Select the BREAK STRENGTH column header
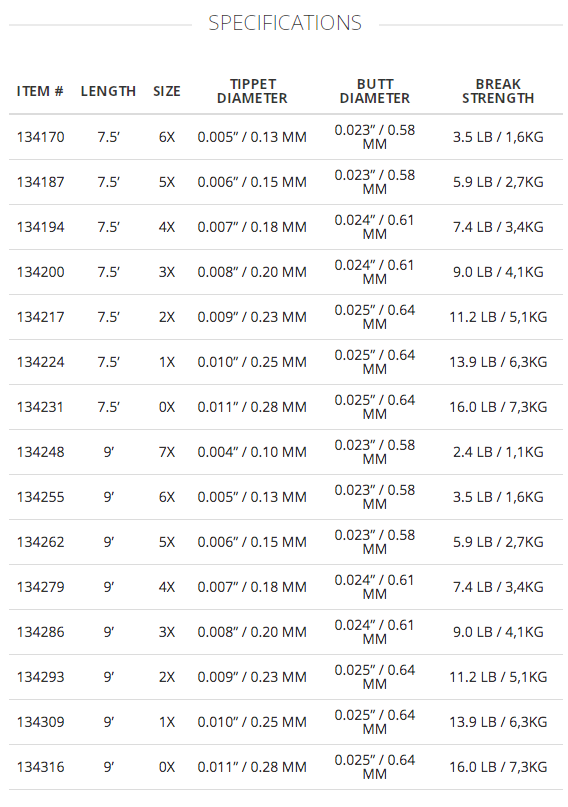The width and height of the screenshot is (568, 807). [498, 91]
